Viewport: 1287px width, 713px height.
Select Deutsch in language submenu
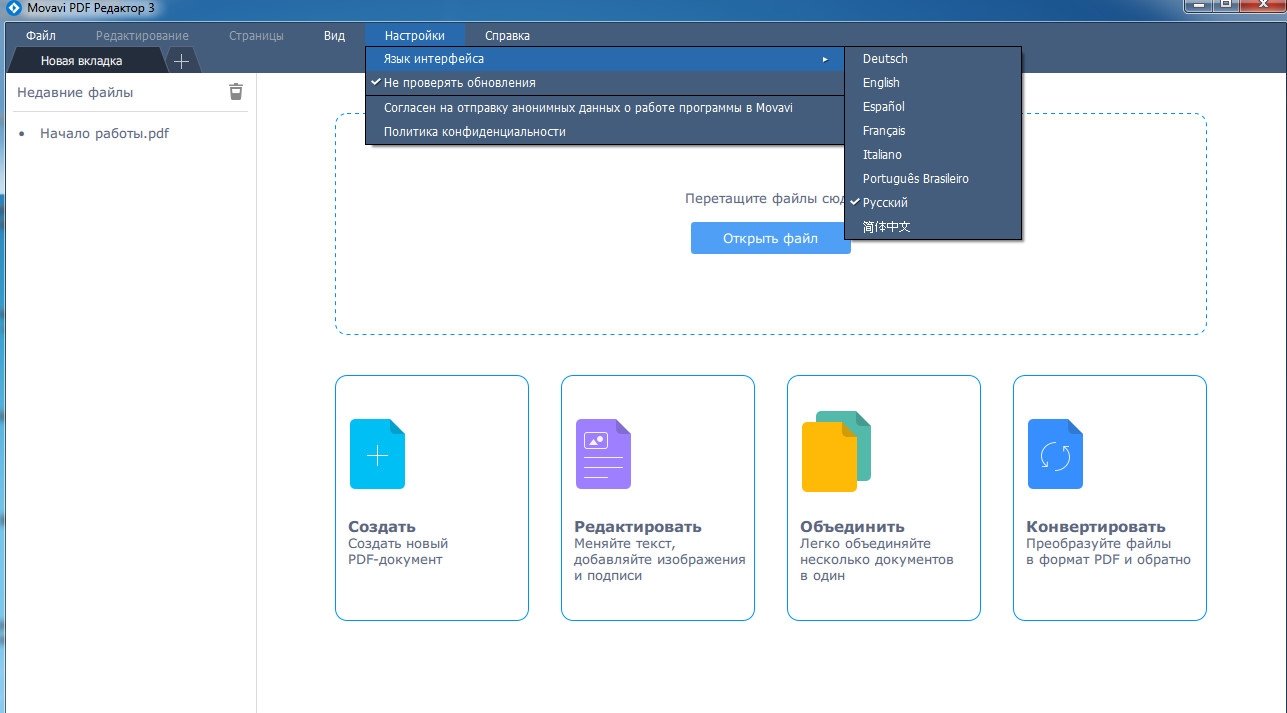pos(885,59)
